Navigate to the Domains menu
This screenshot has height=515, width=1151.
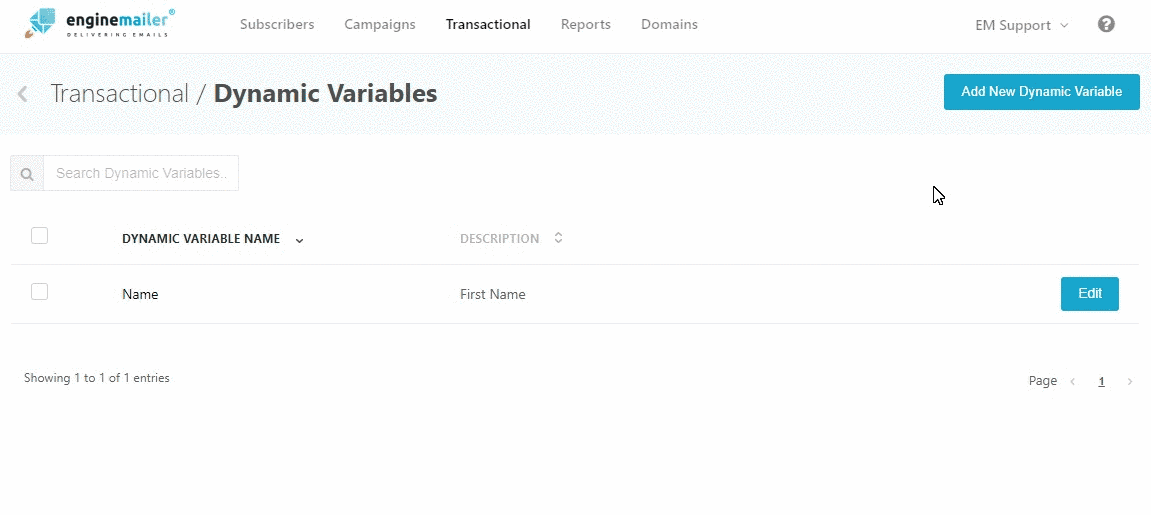pyautogui.click(x=669, y=24)
